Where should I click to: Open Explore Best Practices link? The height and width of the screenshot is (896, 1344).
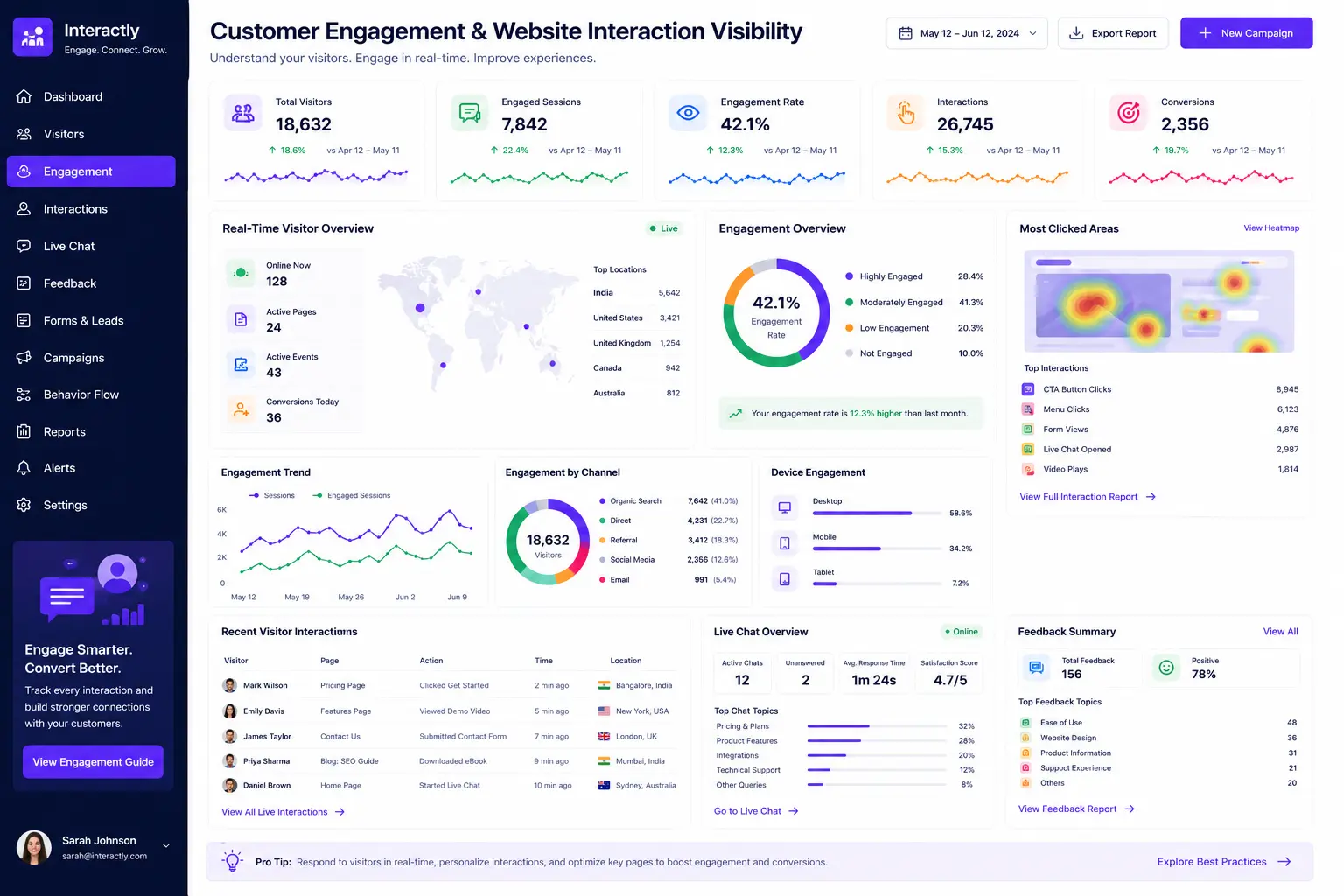[x=1224, y=862]
